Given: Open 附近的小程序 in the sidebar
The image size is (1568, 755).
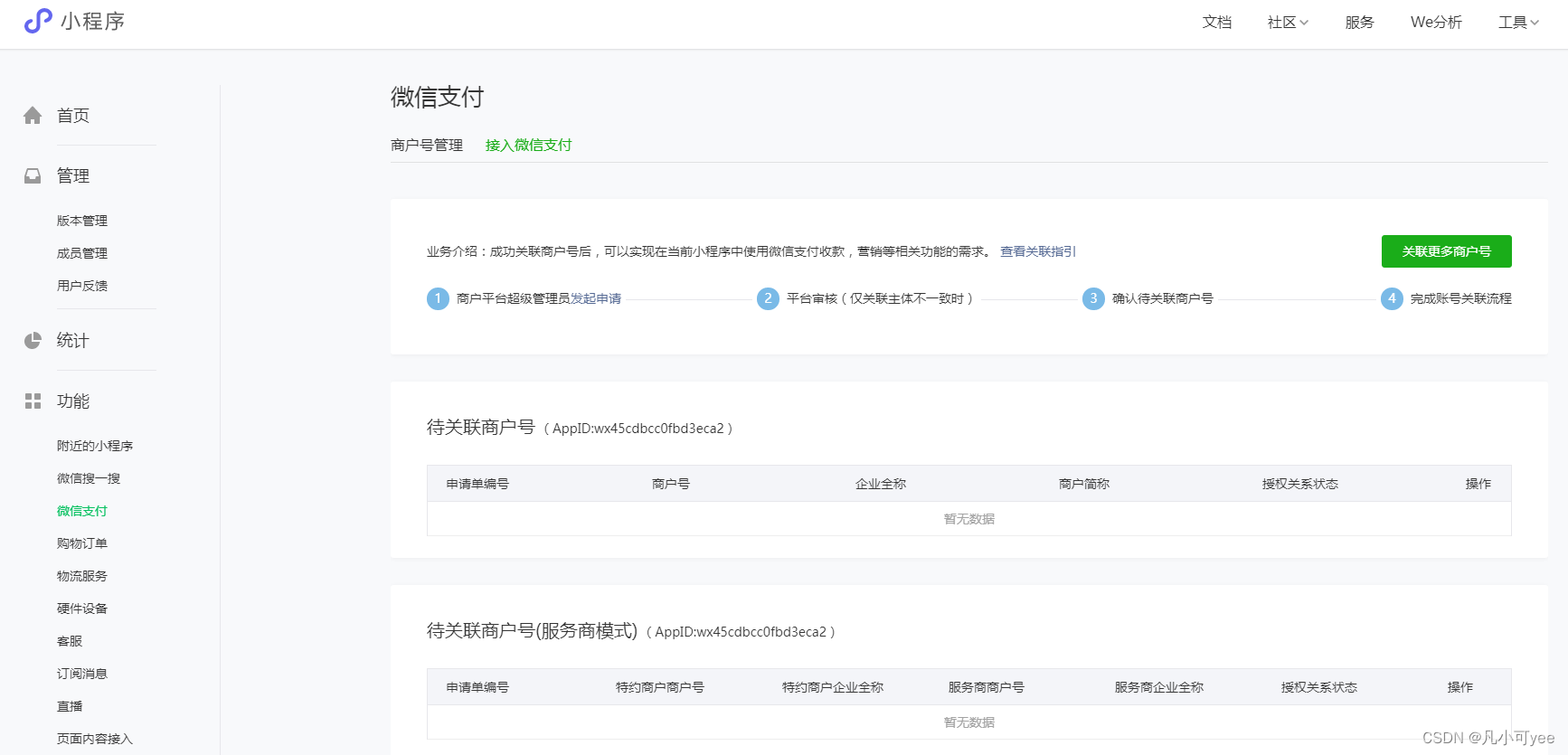Looking at the screenshot, I should pyautogui.click(x=95, y=446).
